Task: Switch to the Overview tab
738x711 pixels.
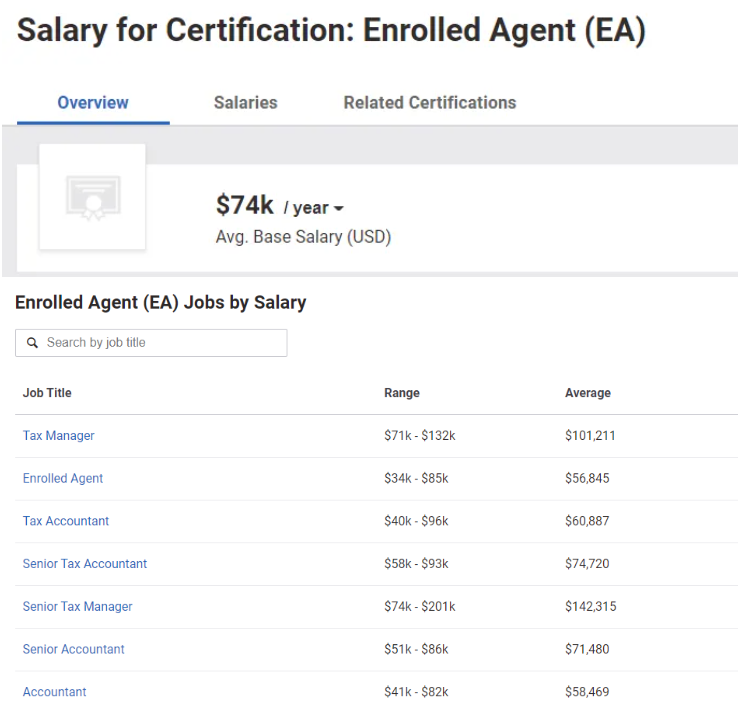Action: [93, 102]
